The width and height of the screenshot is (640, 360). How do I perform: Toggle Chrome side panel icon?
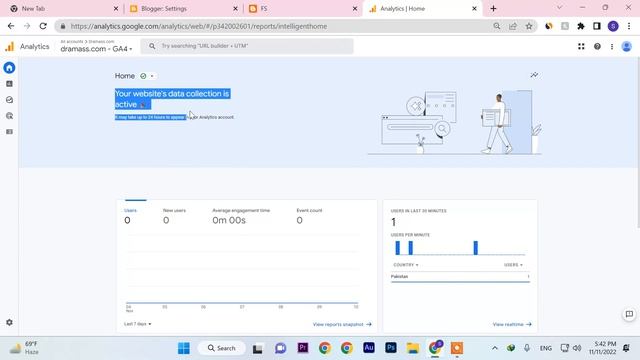[597, 26]
